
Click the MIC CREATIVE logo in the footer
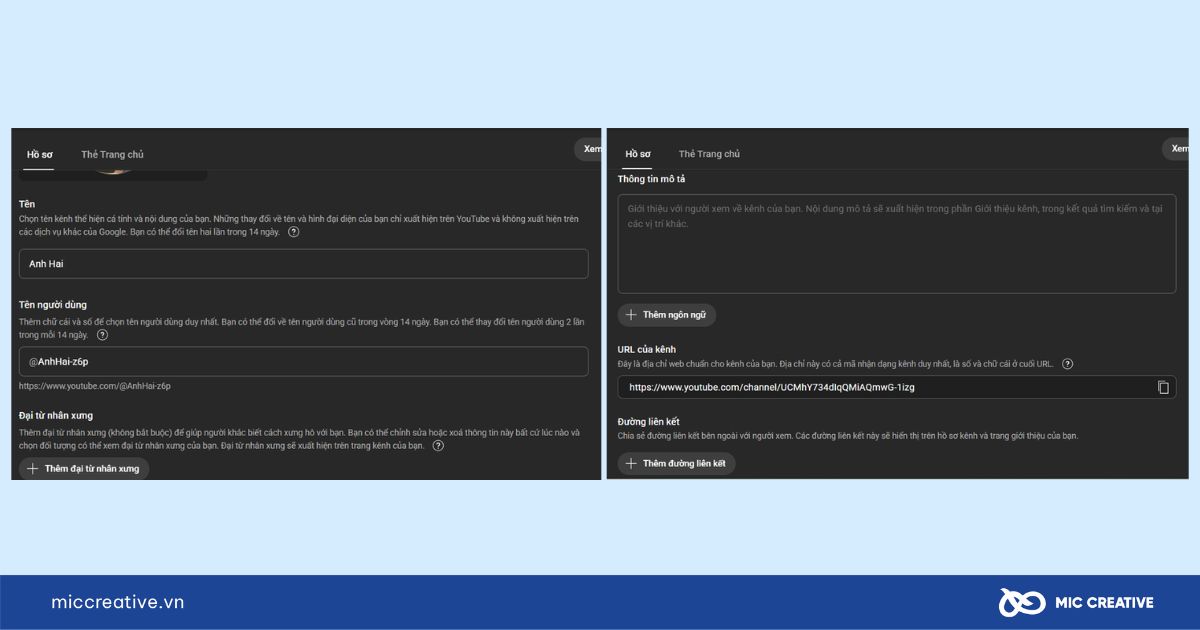pyautogui.click(x=1075, y=602)
